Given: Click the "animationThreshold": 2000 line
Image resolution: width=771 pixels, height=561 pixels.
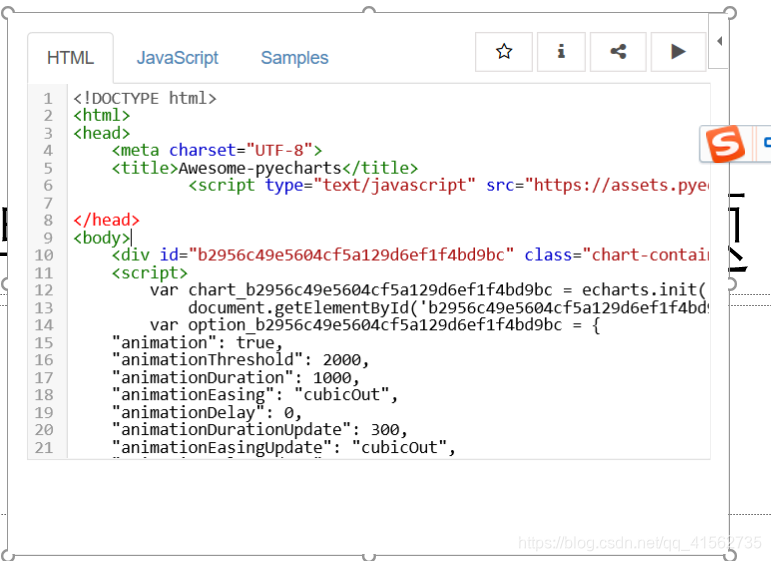Looking at the screenshot, I should [240, 360].
